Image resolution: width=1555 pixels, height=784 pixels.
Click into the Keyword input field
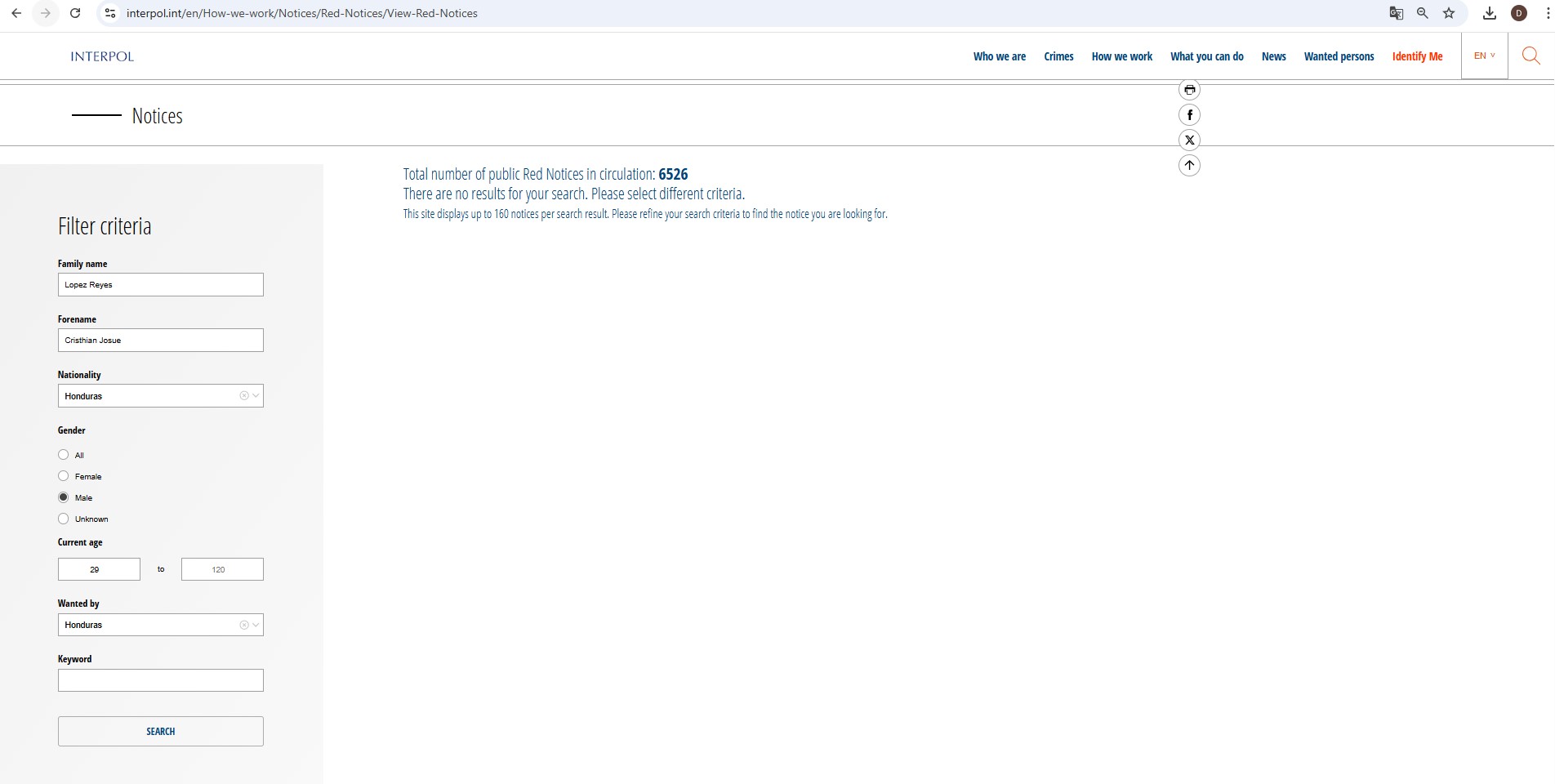click(161, 680)
